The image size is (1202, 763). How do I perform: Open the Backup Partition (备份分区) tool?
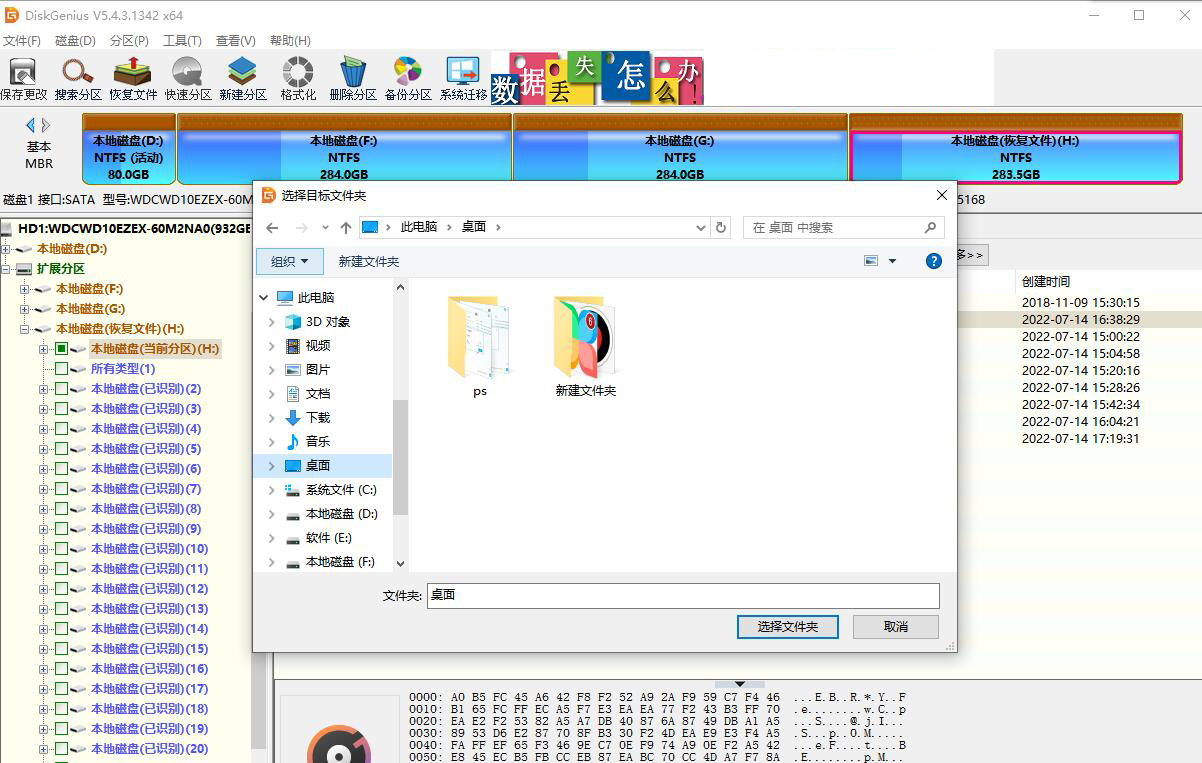(408, 79)
